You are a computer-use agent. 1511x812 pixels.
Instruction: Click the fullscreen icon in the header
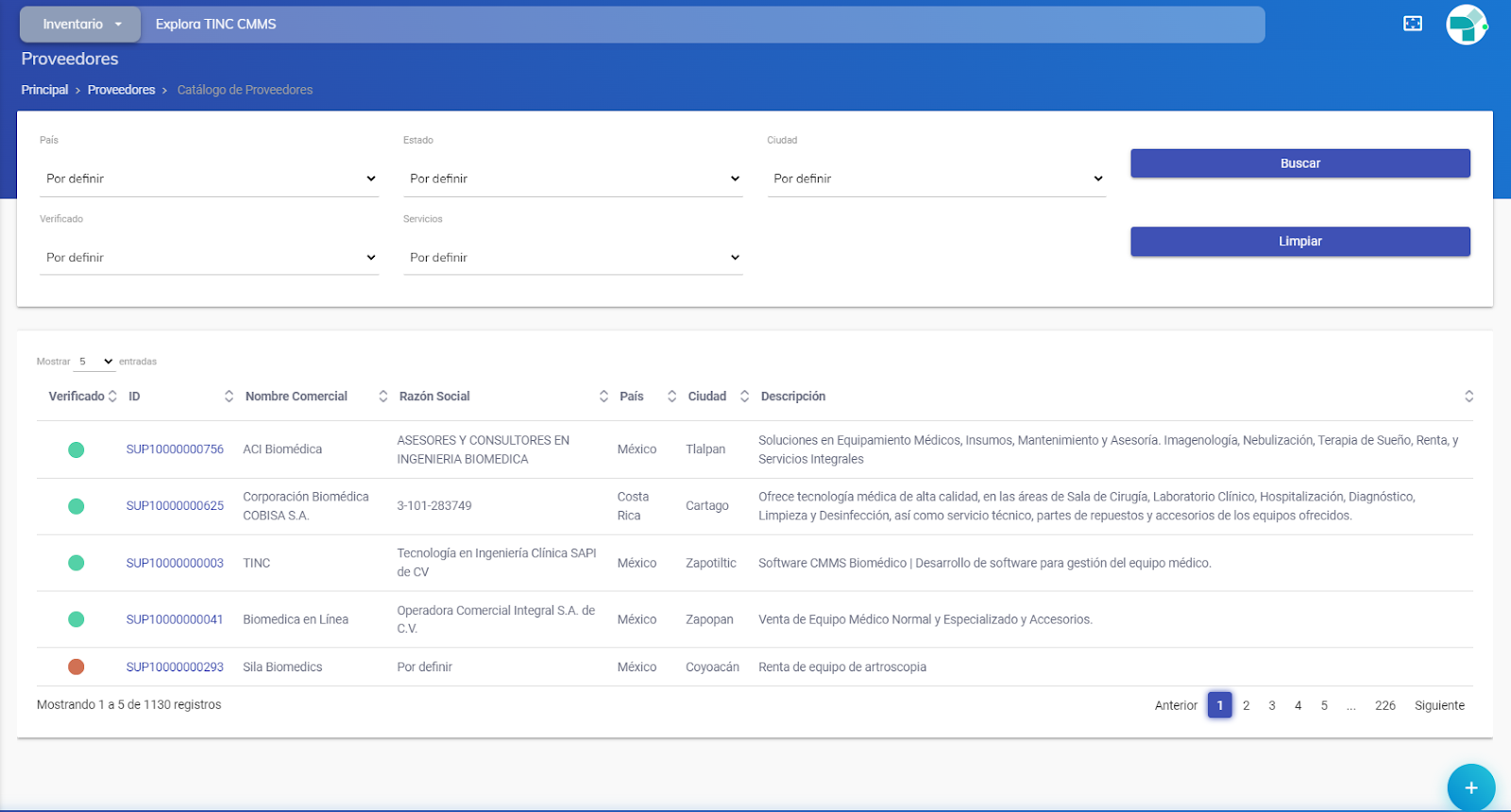[x=1412, y=24]
